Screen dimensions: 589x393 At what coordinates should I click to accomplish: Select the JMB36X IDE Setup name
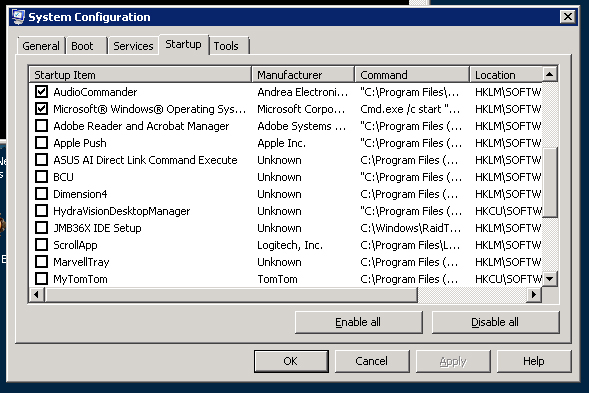(97, 228)
